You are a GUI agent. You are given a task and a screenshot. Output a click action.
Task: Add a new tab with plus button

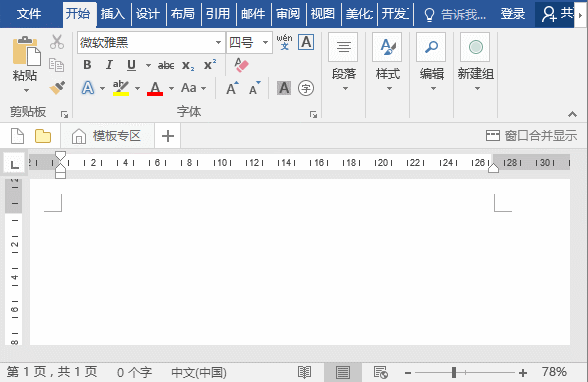(x=168, y=136)
